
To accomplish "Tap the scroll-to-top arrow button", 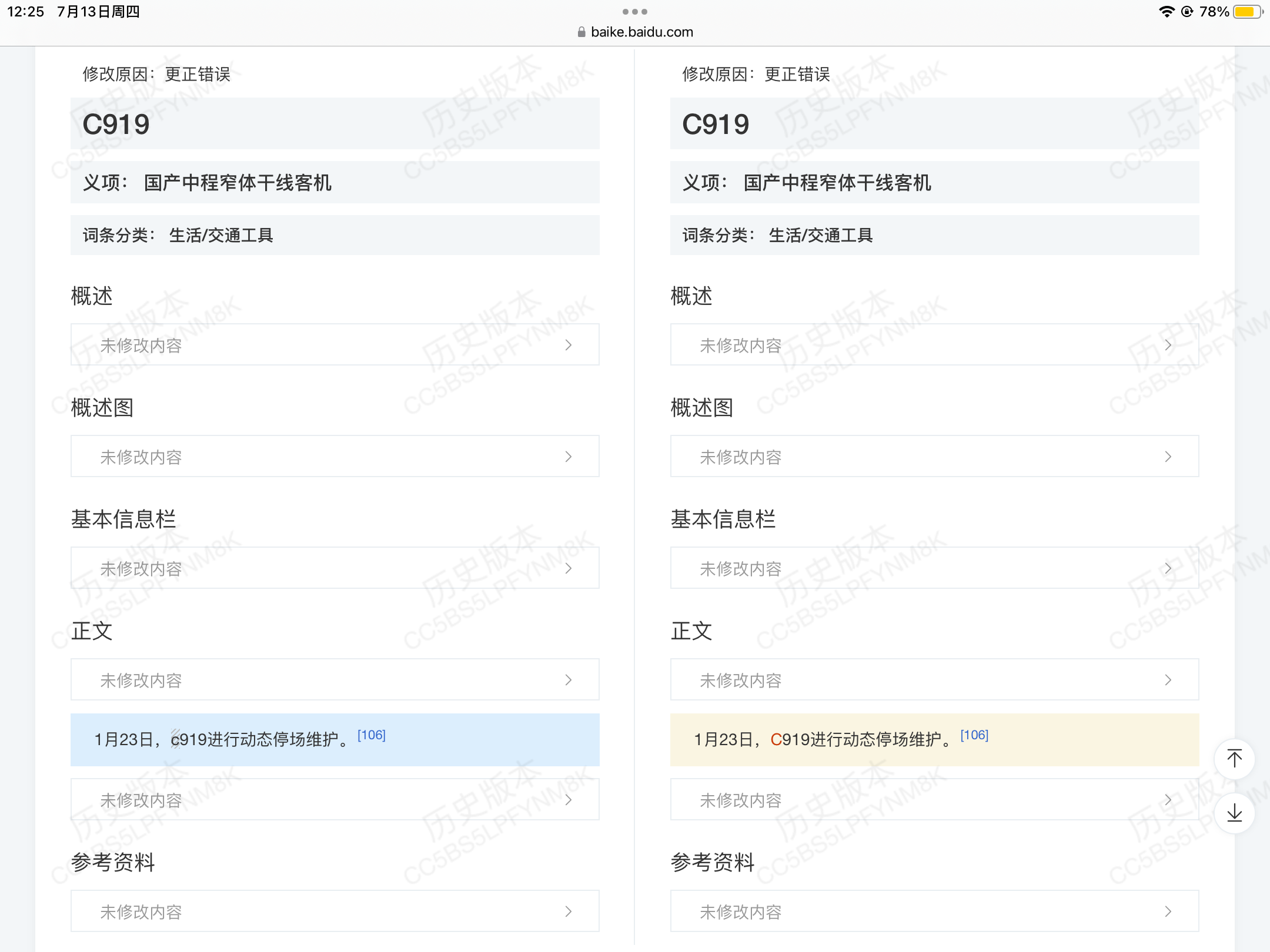I will 1234,759.
